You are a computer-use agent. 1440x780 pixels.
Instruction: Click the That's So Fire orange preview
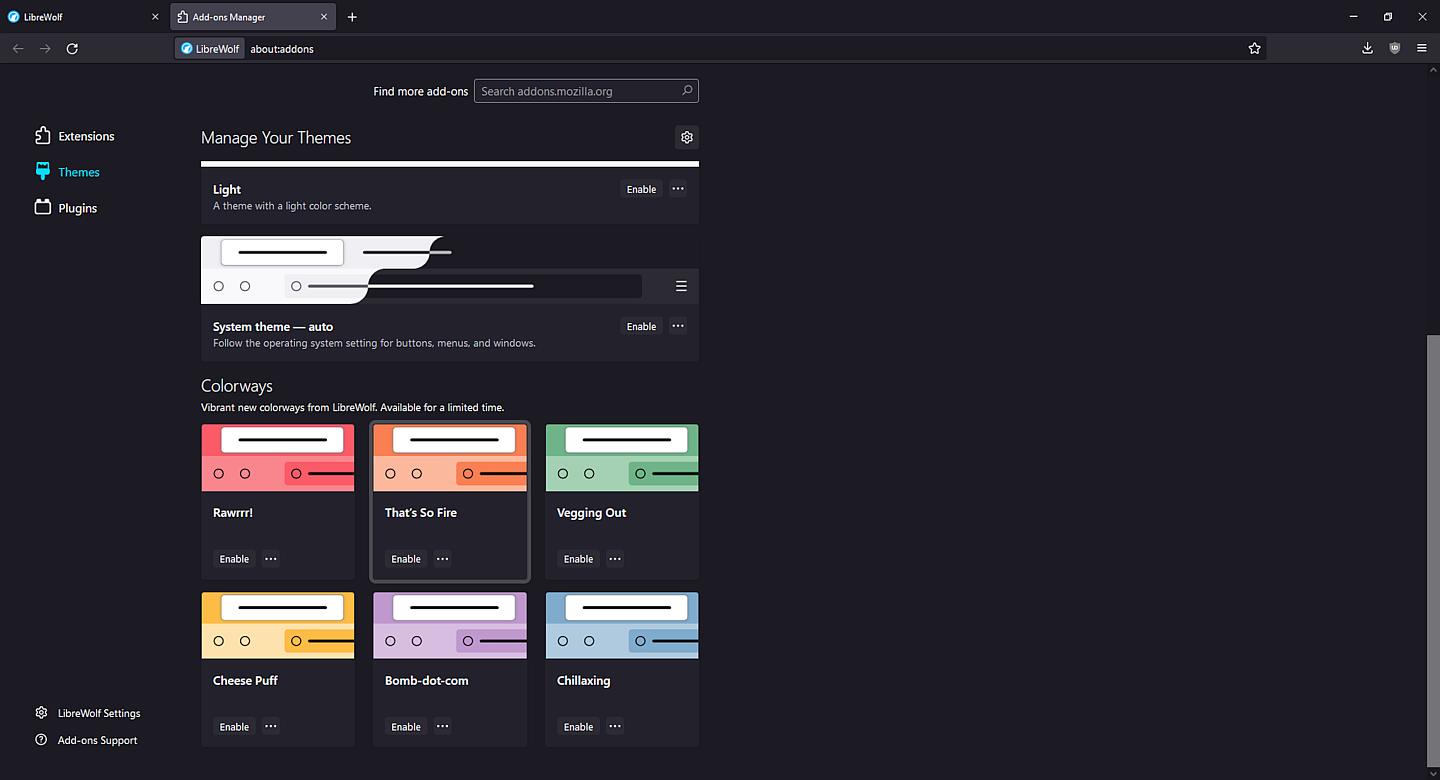[450, 458]
